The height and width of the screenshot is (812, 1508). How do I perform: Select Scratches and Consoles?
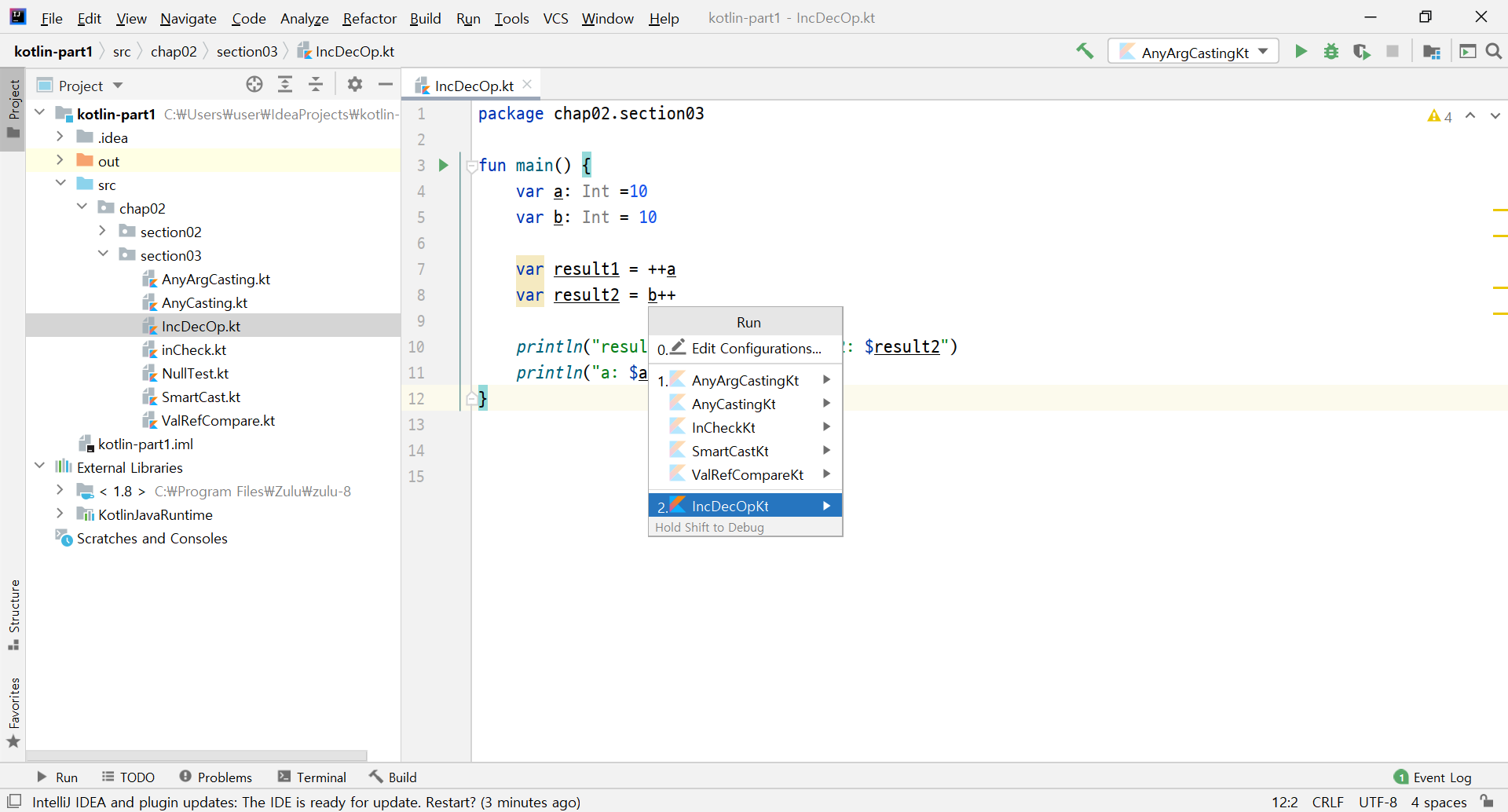152,538
